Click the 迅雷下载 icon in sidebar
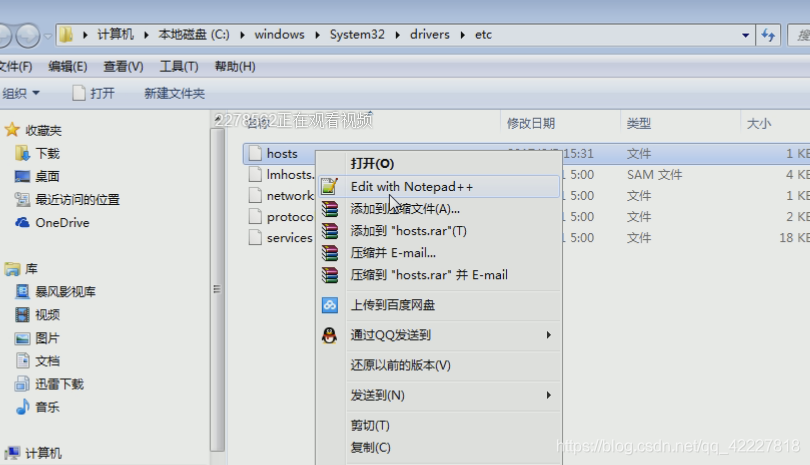810x465 pixels. (22, 383)
